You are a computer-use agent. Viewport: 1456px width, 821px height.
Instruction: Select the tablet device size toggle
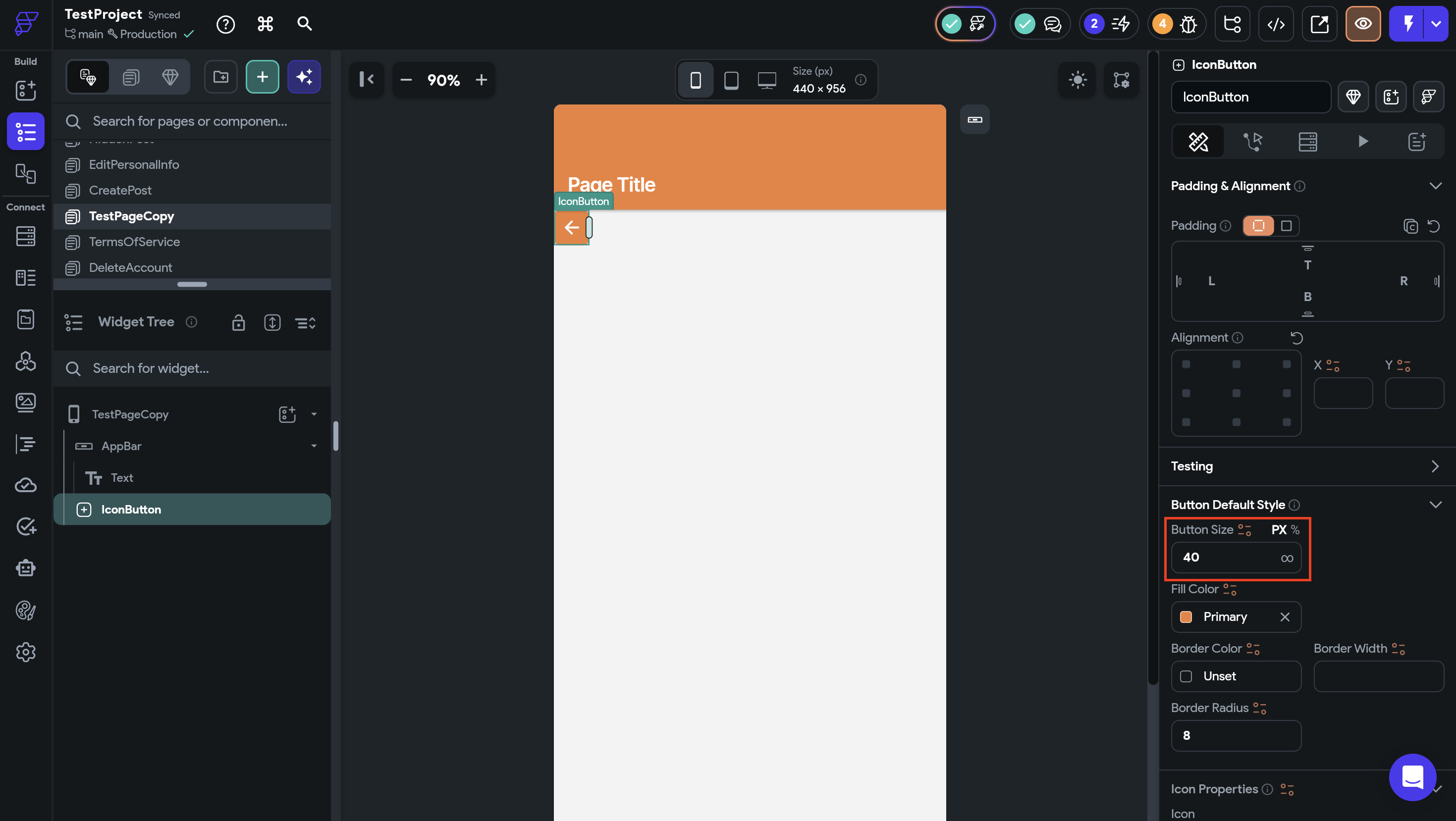(x=731, y=80)
